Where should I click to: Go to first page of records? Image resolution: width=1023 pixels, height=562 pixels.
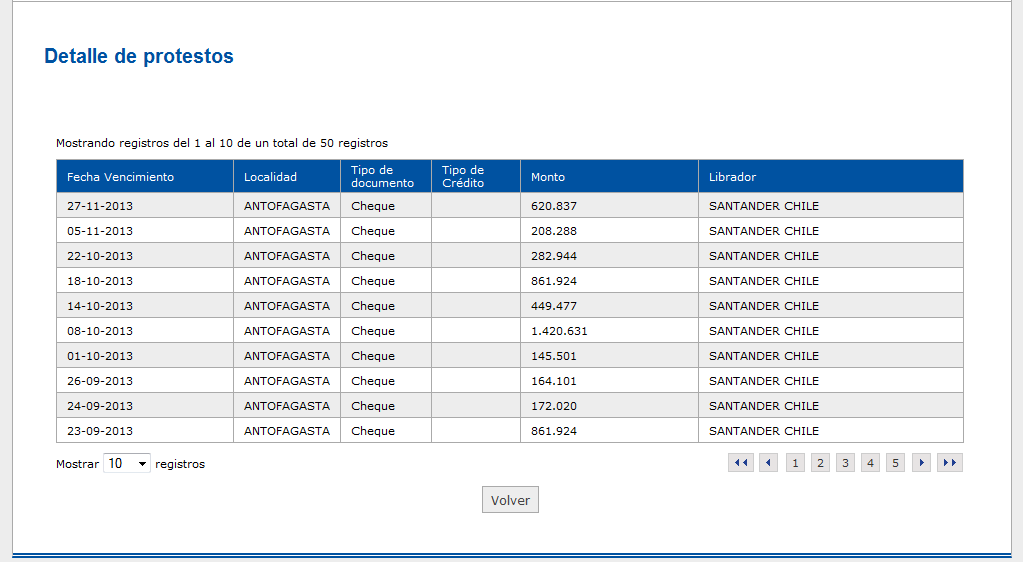pos(741,463)
